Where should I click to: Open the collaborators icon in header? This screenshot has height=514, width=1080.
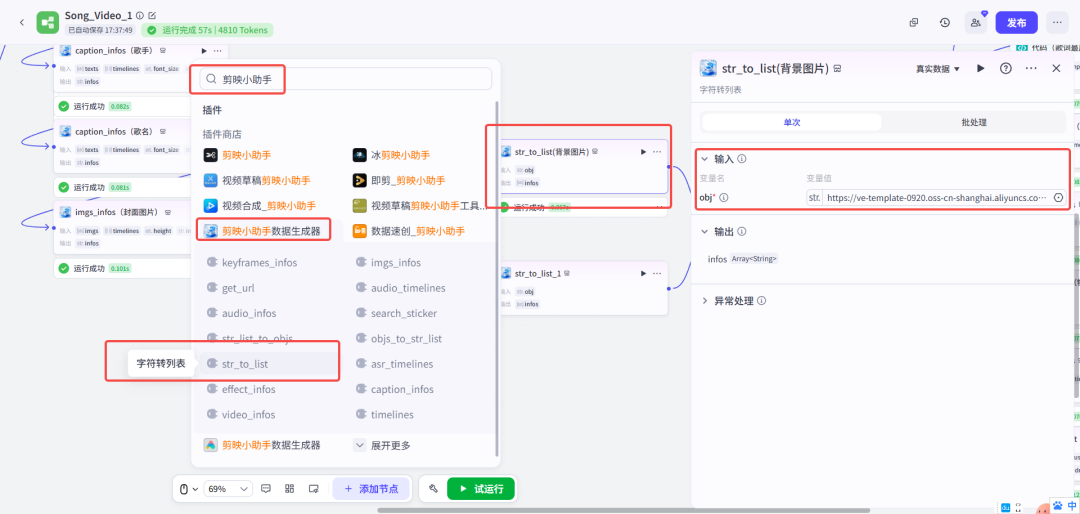pos(976,23)
